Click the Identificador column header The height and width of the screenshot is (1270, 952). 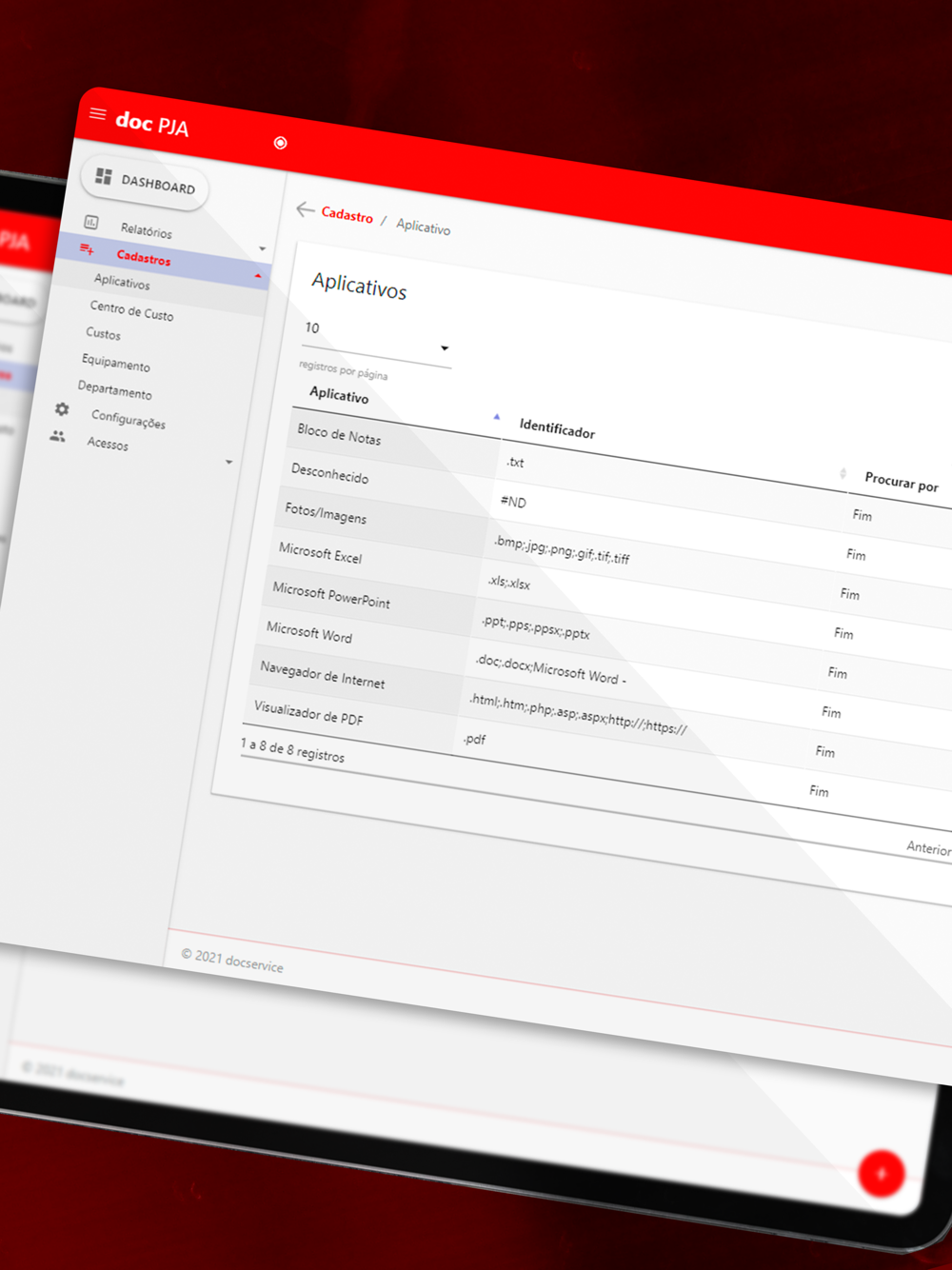pos(557,430)
